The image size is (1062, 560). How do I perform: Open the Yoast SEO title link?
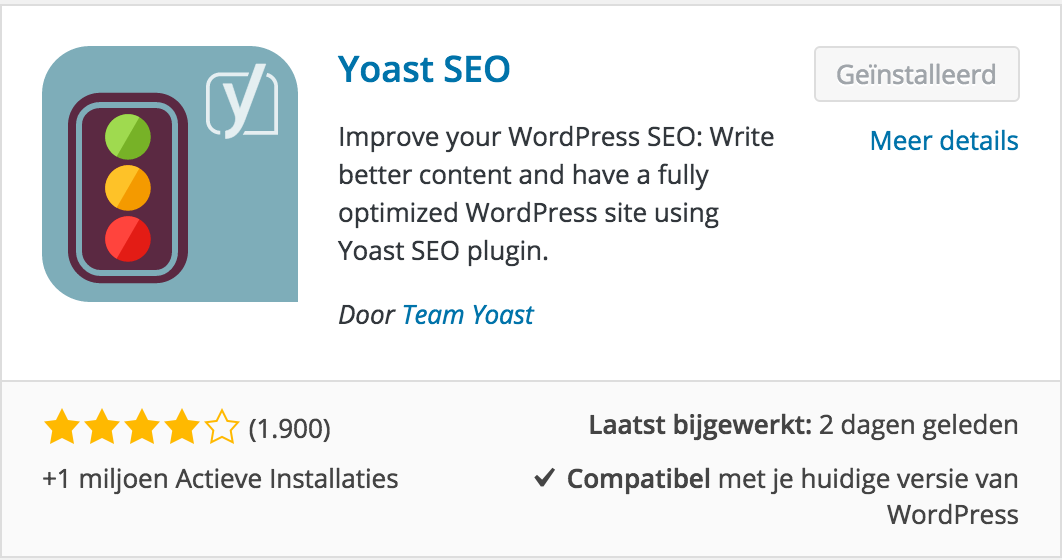424,69
